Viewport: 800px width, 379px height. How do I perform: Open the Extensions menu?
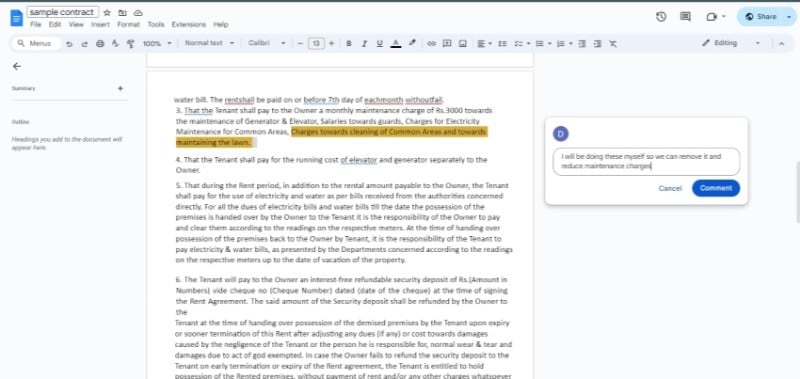(189, 24)
